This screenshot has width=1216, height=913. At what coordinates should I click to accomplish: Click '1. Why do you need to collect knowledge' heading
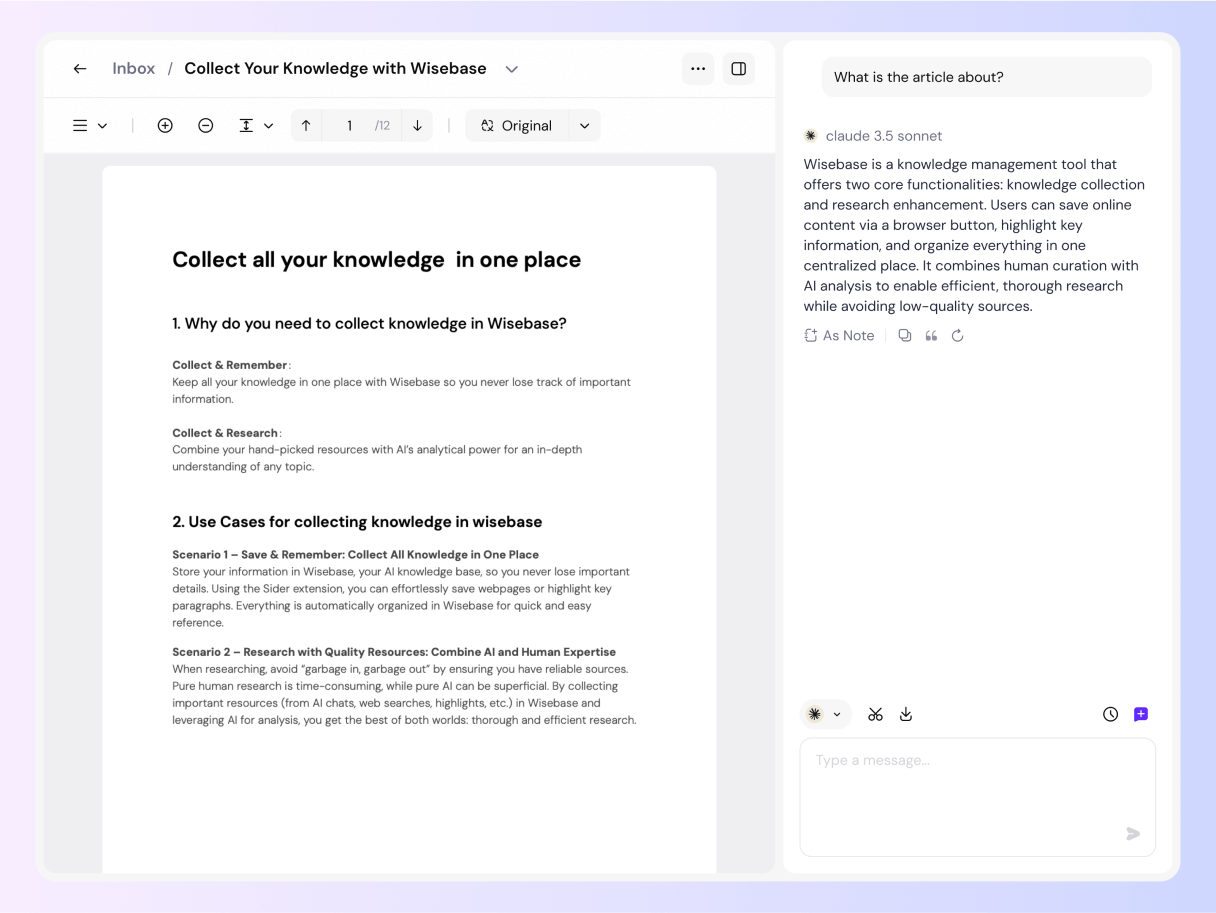(x=369, y=324)
